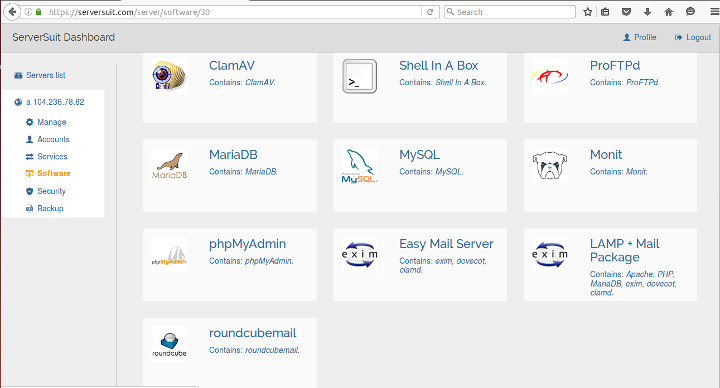This screenshot has height=388, width=720.
Task: Click the green padlock site security icon
Action: (39, 12)
